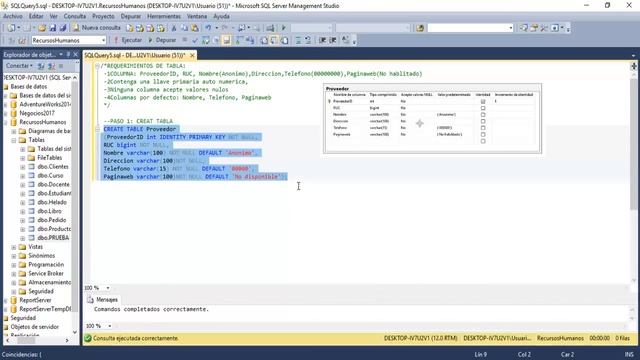This screenshot has height=360, width=640.
Task: Click the Decrease indent icon
Action: pyautogui.click(x=322, y=40)
